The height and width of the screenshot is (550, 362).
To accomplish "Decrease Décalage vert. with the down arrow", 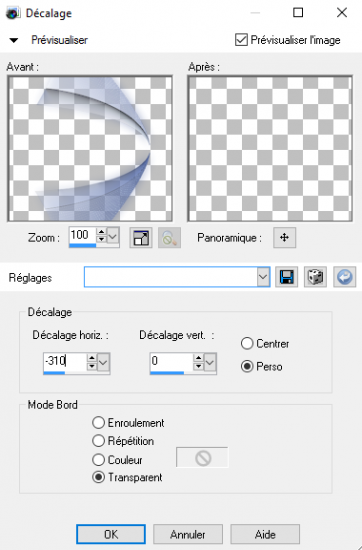I will coord(199,366).
